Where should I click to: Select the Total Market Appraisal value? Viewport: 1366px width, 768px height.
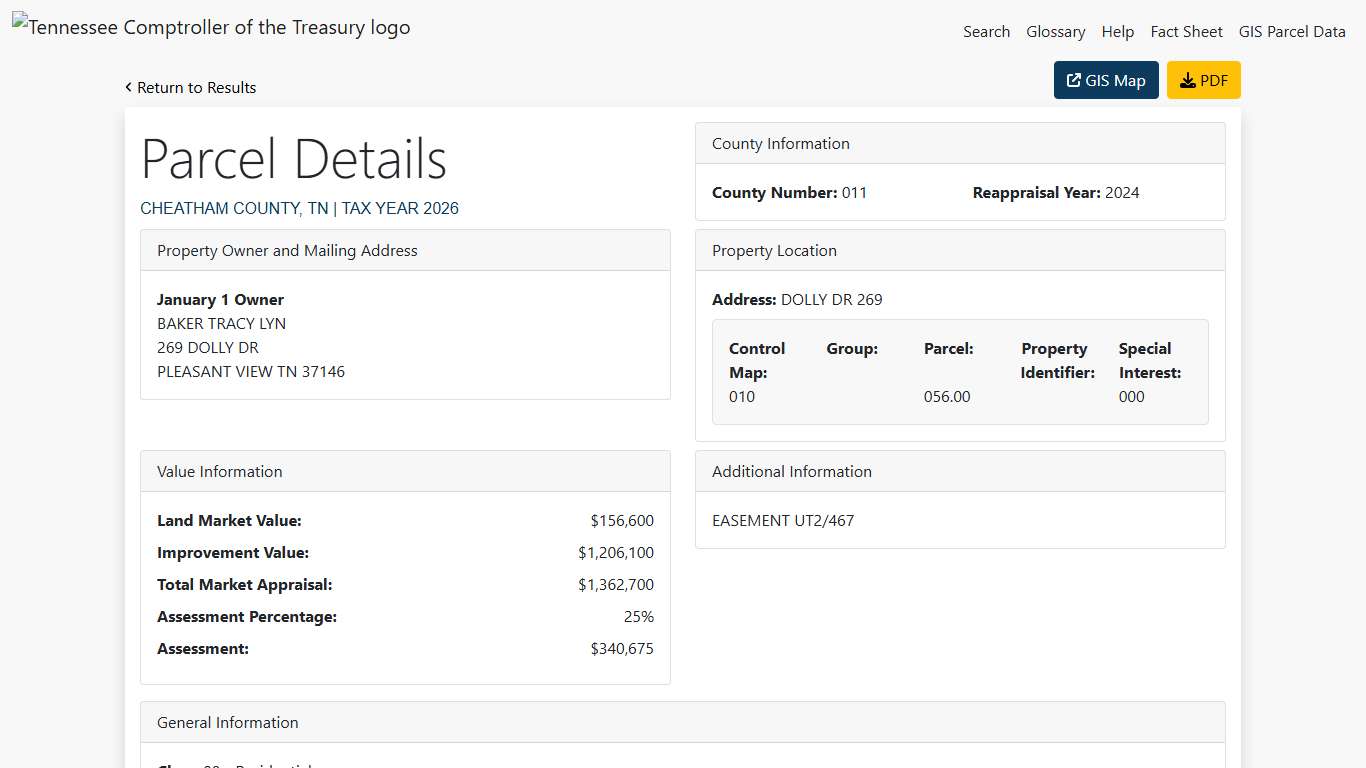pos(616,584)
